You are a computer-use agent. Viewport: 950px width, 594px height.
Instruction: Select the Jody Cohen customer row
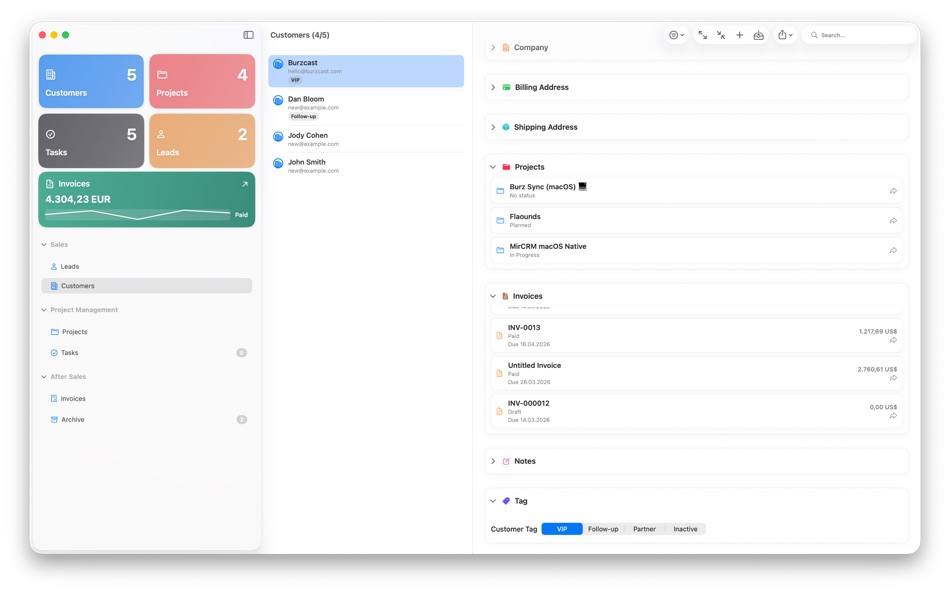coord(366,139)
